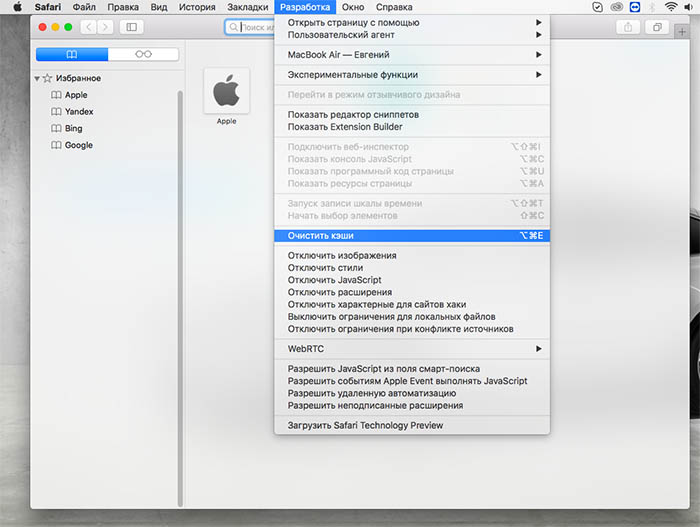Click the book icon next to Apple bookmark
700x527 pixels.
[x=56, y=95]
